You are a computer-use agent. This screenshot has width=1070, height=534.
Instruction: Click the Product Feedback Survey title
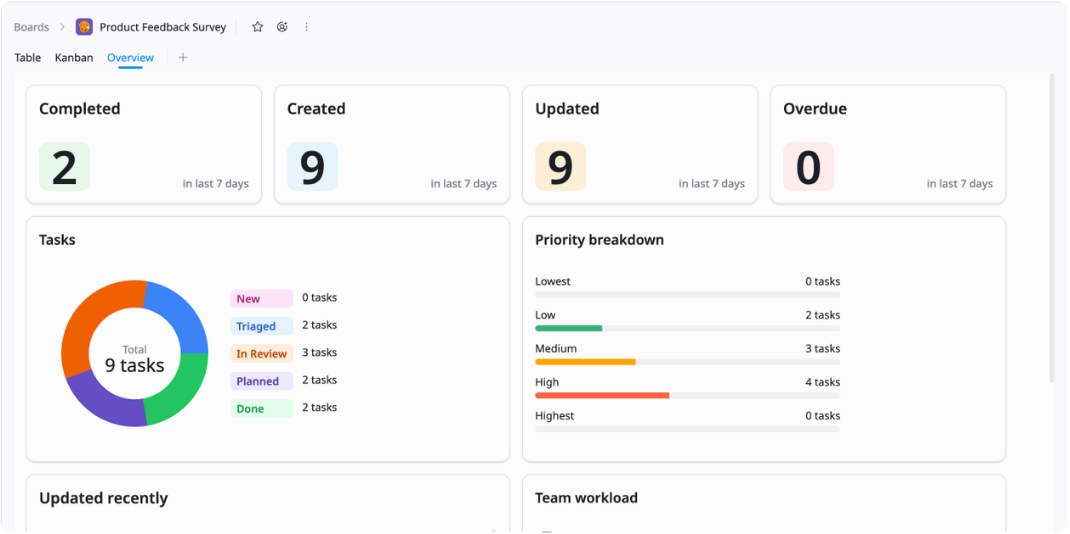pyautogui.click(x=162, y=27)
